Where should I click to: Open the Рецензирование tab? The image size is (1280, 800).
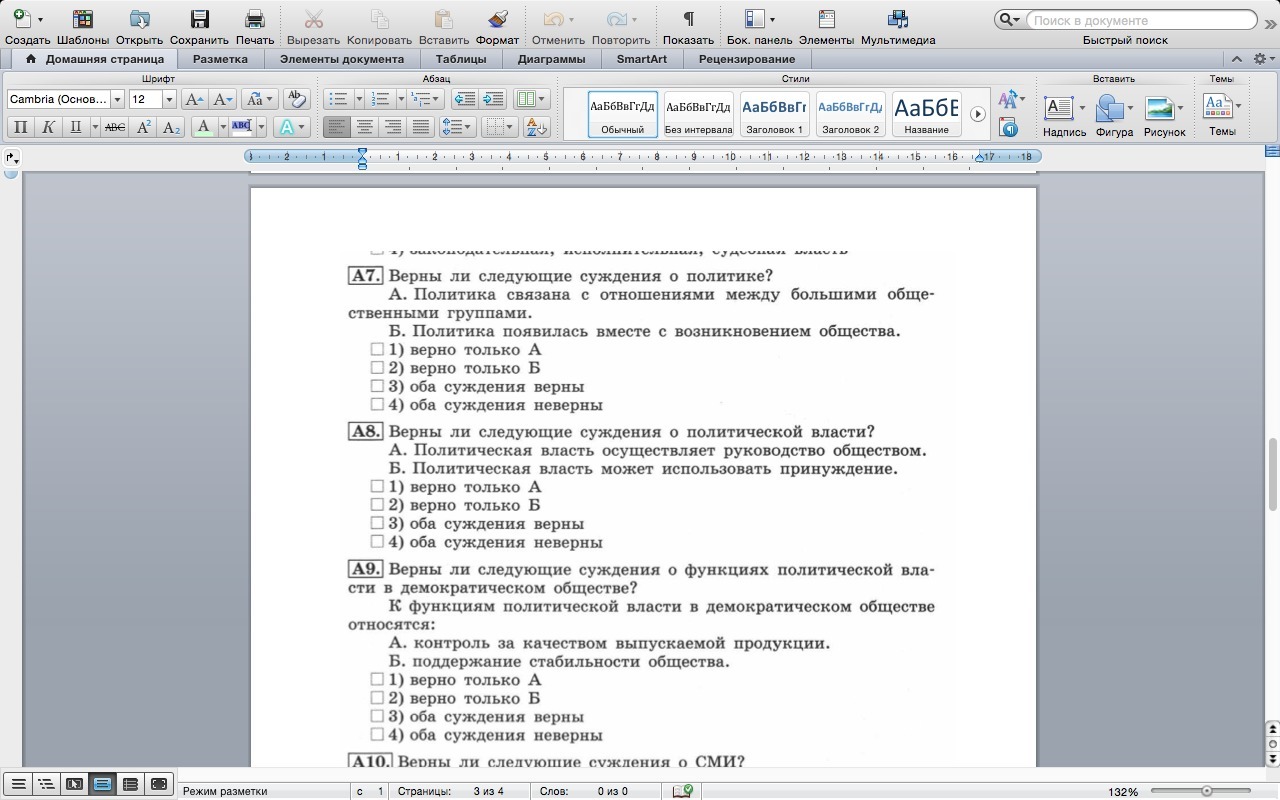coord(747,59)
